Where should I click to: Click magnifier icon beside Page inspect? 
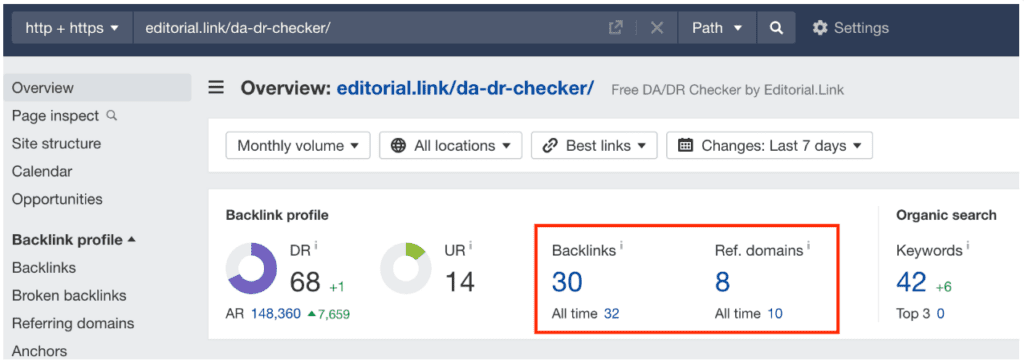pos(112,116)
